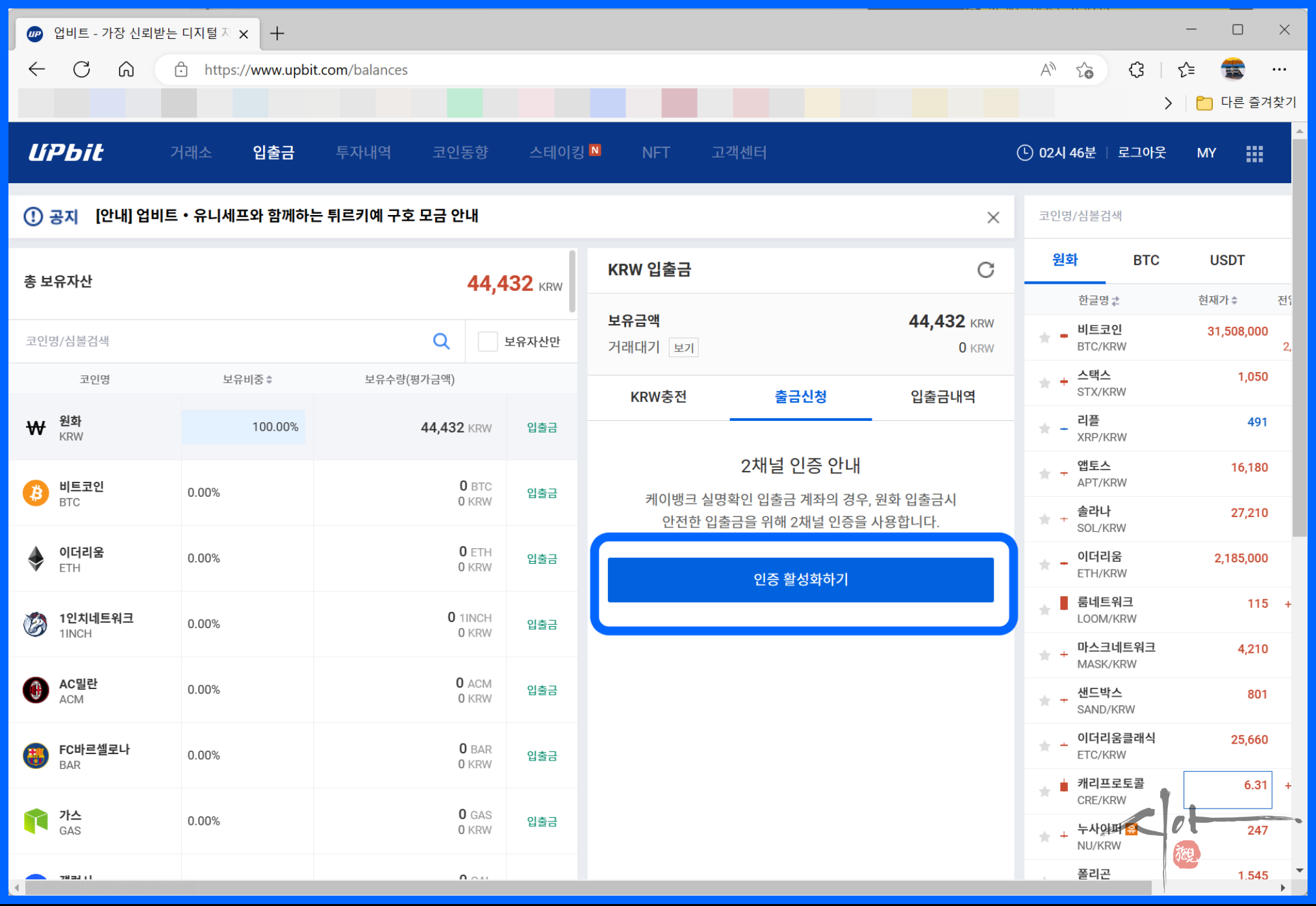
Task: Click 로그아웃 link in header
Action: coord(1141,153)
